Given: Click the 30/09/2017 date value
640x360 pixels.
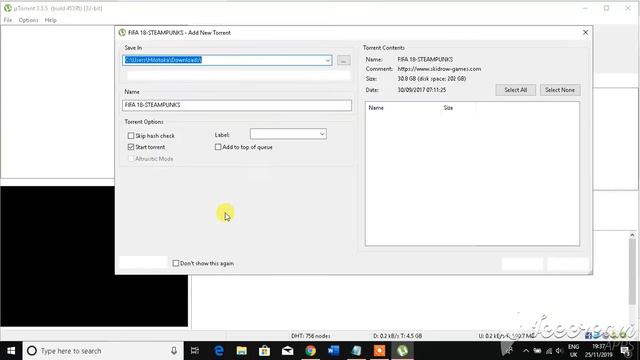Looking at the screenshot, I should tap(422, 90).
